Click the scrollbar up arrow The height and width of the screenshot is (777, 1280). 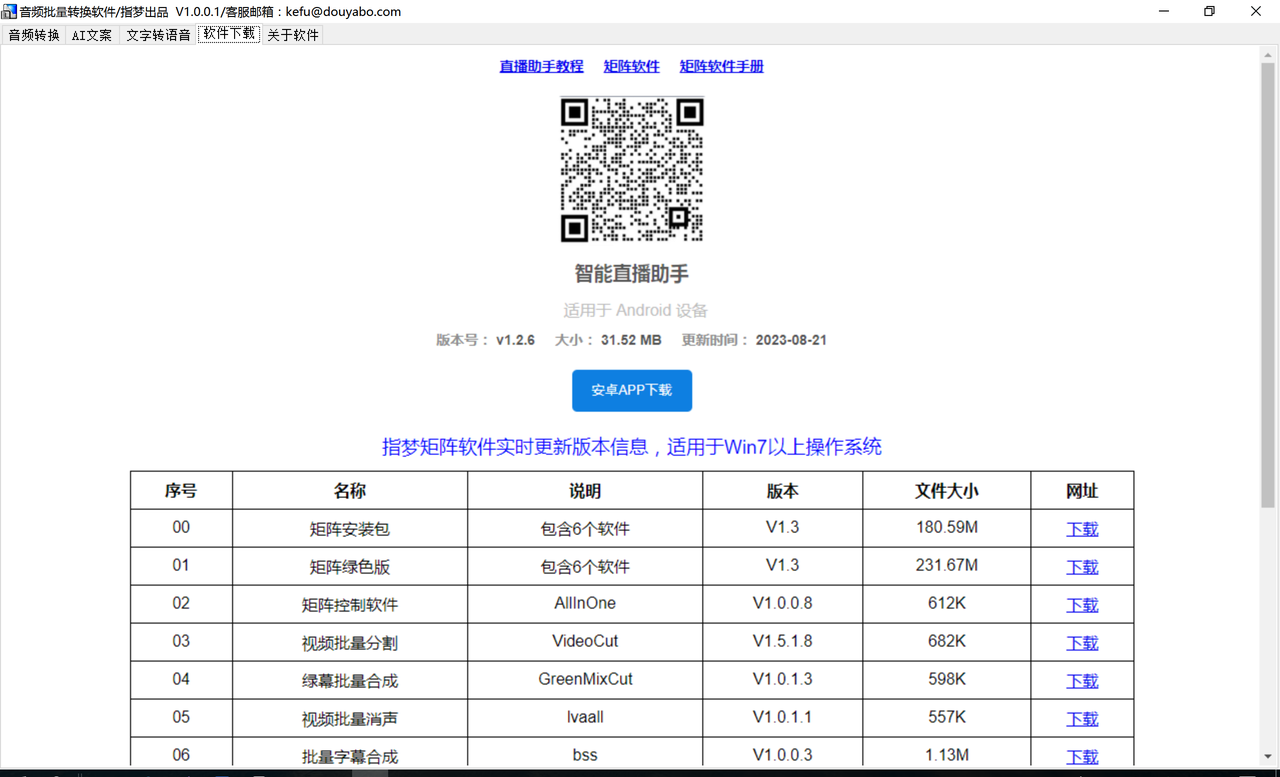pyautogui.click(x=1269, y=56)
